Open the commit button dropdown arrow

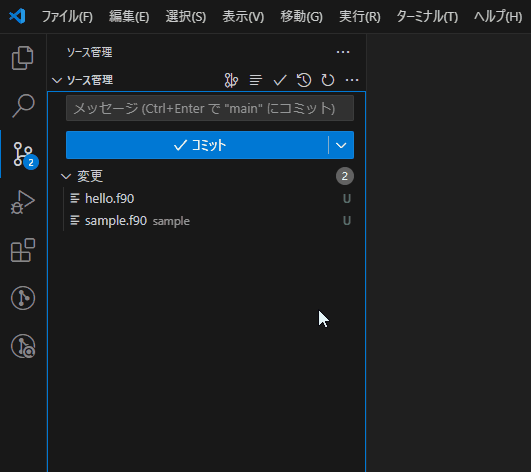341,145
